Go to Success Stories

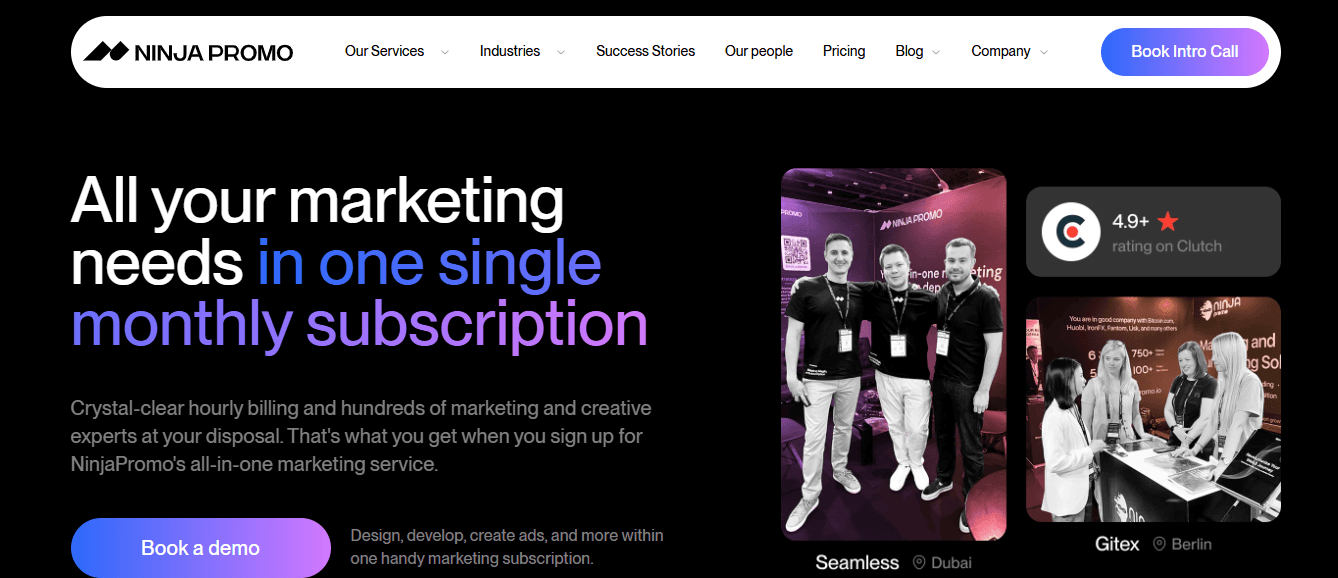(x=645, y=50)
